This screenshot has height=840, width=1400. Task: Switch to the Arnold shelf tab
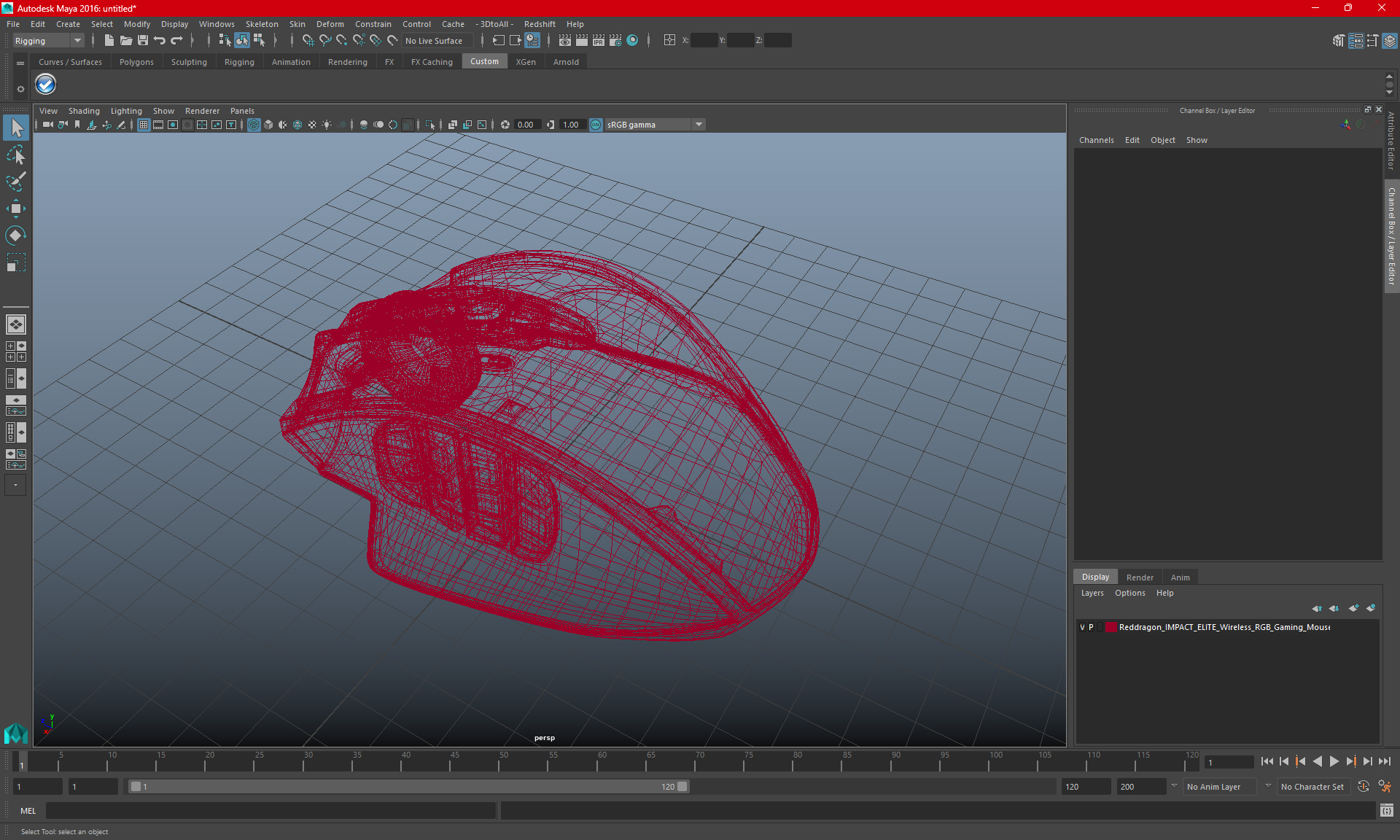coord(566,62)
